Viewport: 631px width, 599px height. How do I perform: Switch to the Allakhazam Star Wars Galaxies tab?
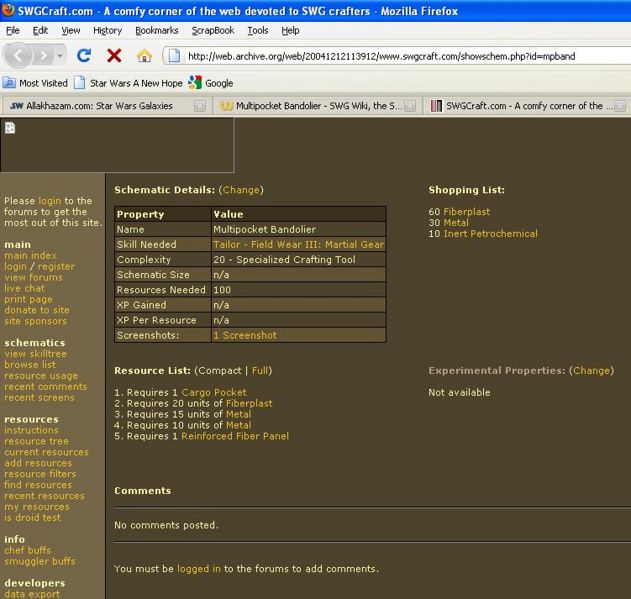click(x=98, y=105)
